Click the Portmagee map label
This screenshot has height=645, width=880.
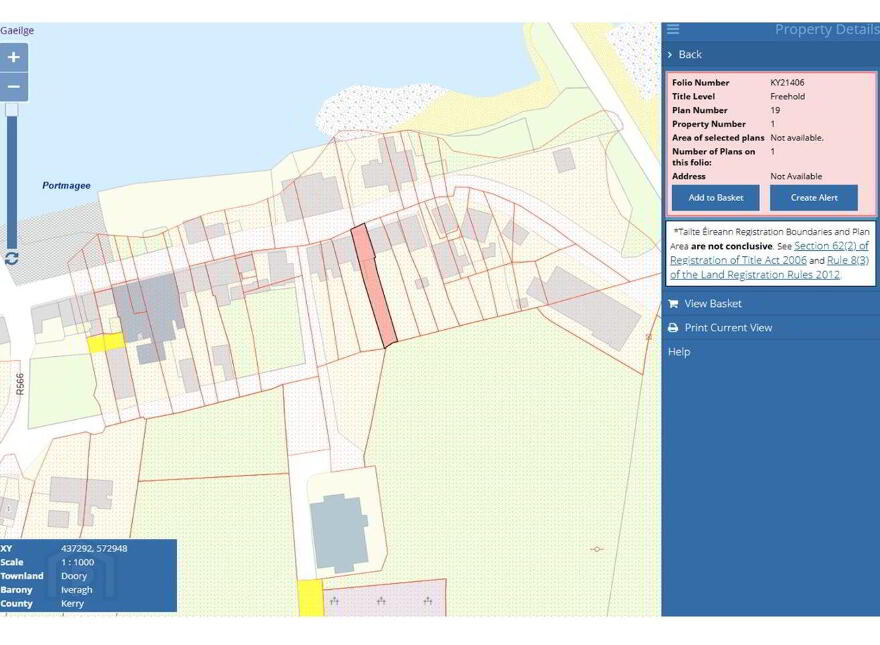66,185
